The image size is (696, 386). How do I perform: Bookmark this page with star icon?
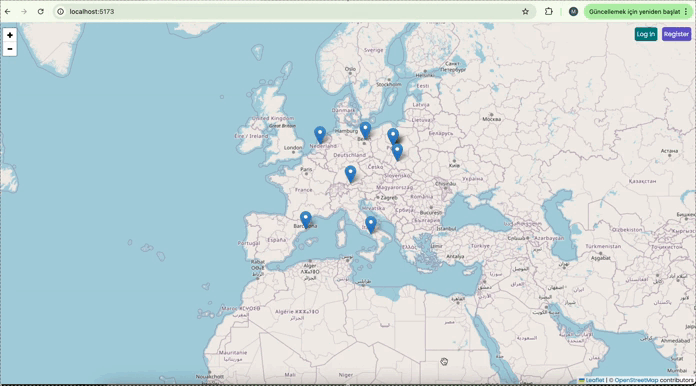526,12
